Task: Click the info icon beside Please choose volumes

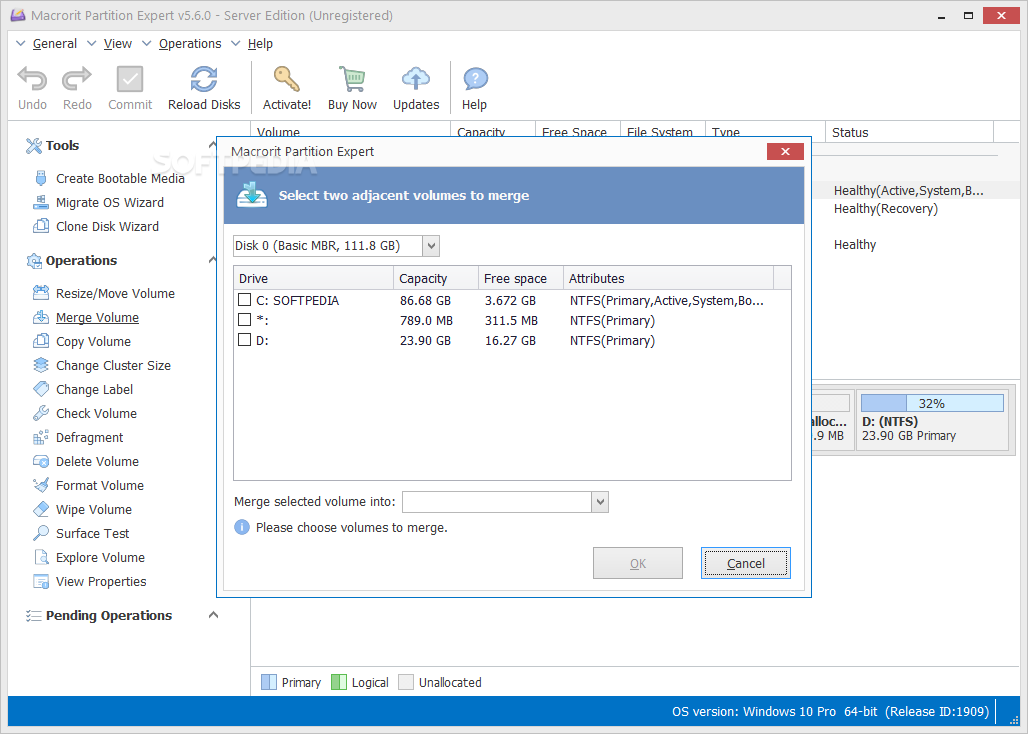Action: pyautogui.click(x=242, y=528)
